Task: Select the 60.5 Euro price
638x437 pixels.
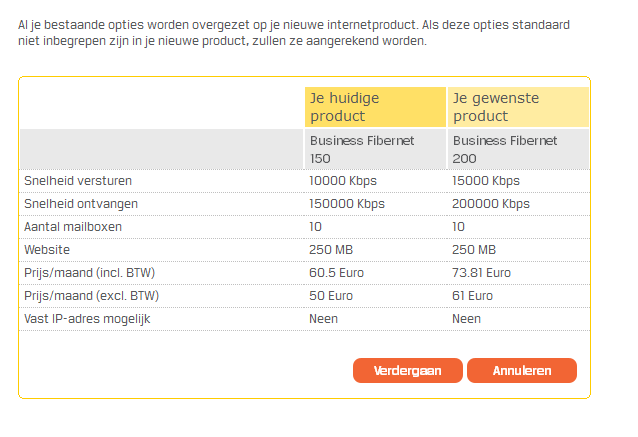Action: point(337,273)
